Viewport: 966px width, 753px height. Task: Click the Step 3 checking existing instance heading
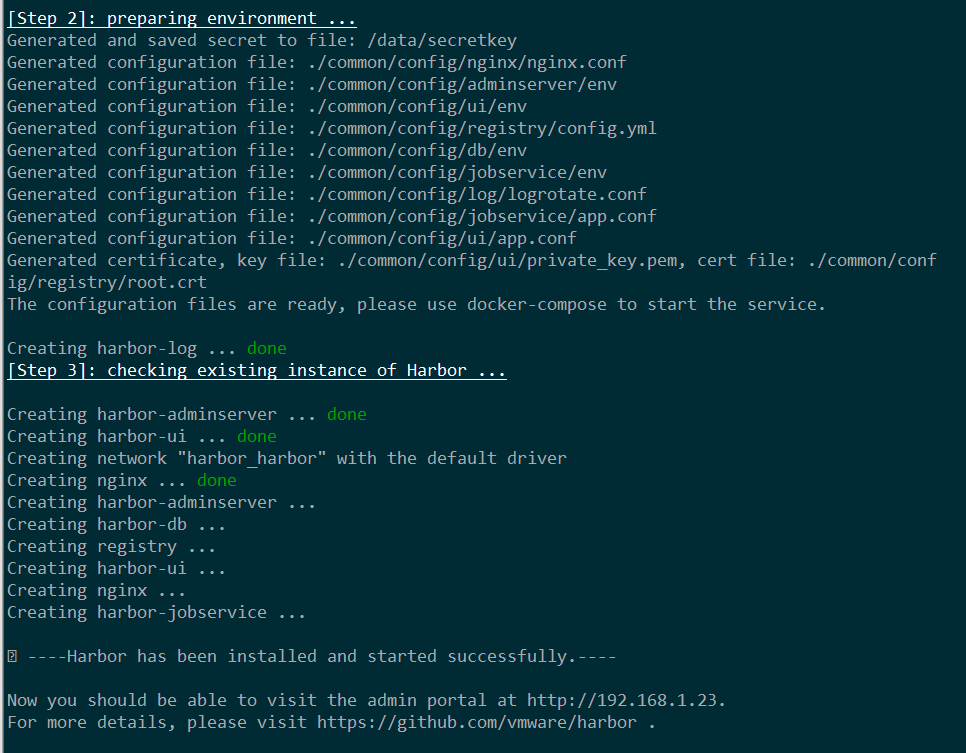pyautogui.click(x=256, y=370)
